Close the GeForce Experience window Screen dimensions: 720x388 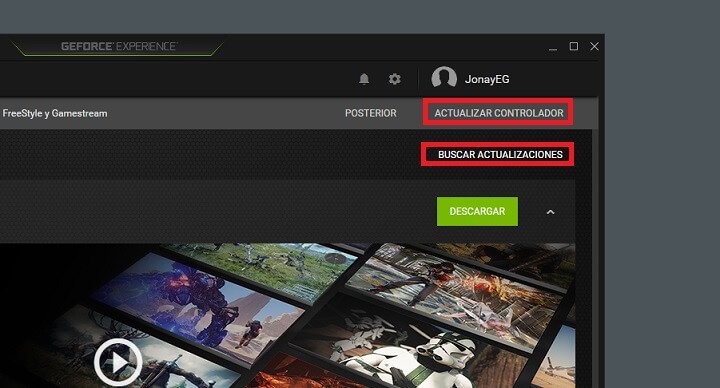click(594, 46)
